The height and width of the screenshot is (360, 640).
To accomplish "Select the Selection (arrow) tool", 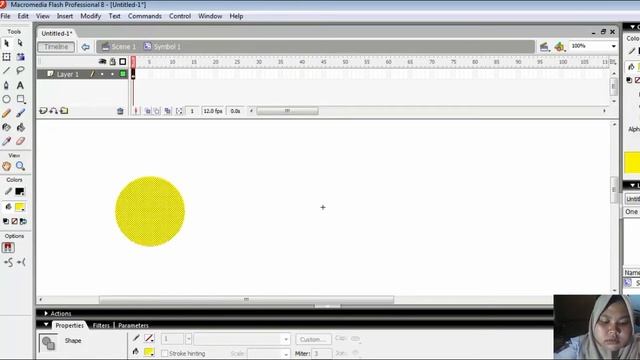I will [7, 43].
